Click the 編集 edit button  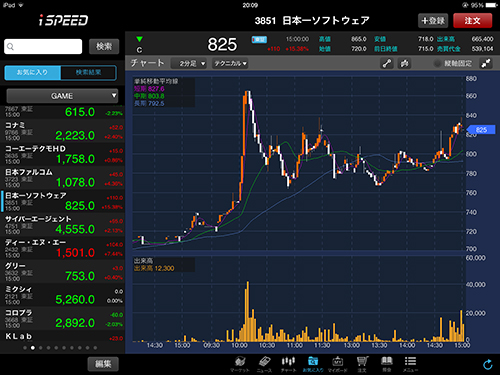103,364
